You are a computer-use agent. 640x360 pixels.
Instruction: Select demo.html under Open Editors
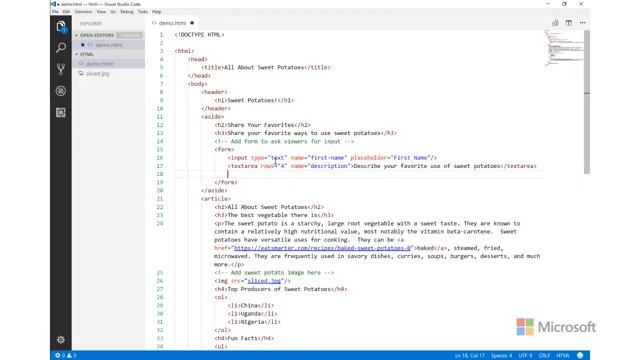108,45
